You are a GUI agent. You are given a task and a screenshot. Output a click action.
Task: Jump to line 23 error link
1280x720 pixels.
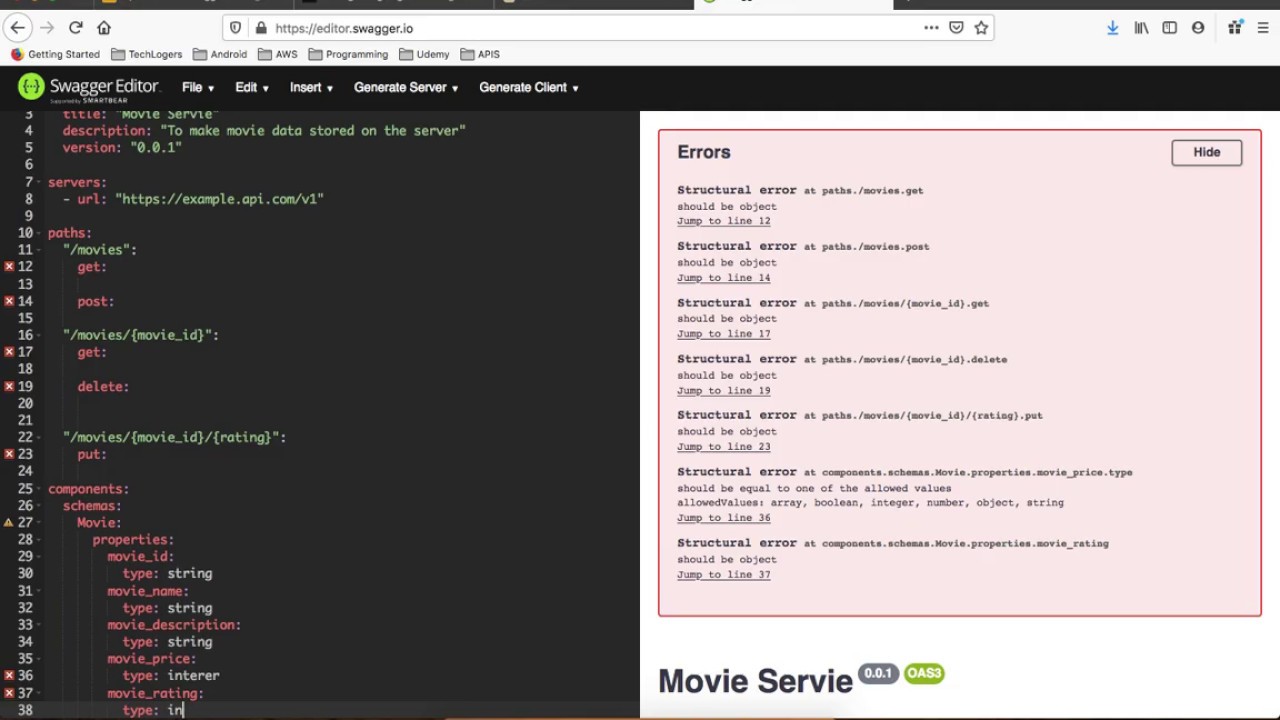point(723,447)
